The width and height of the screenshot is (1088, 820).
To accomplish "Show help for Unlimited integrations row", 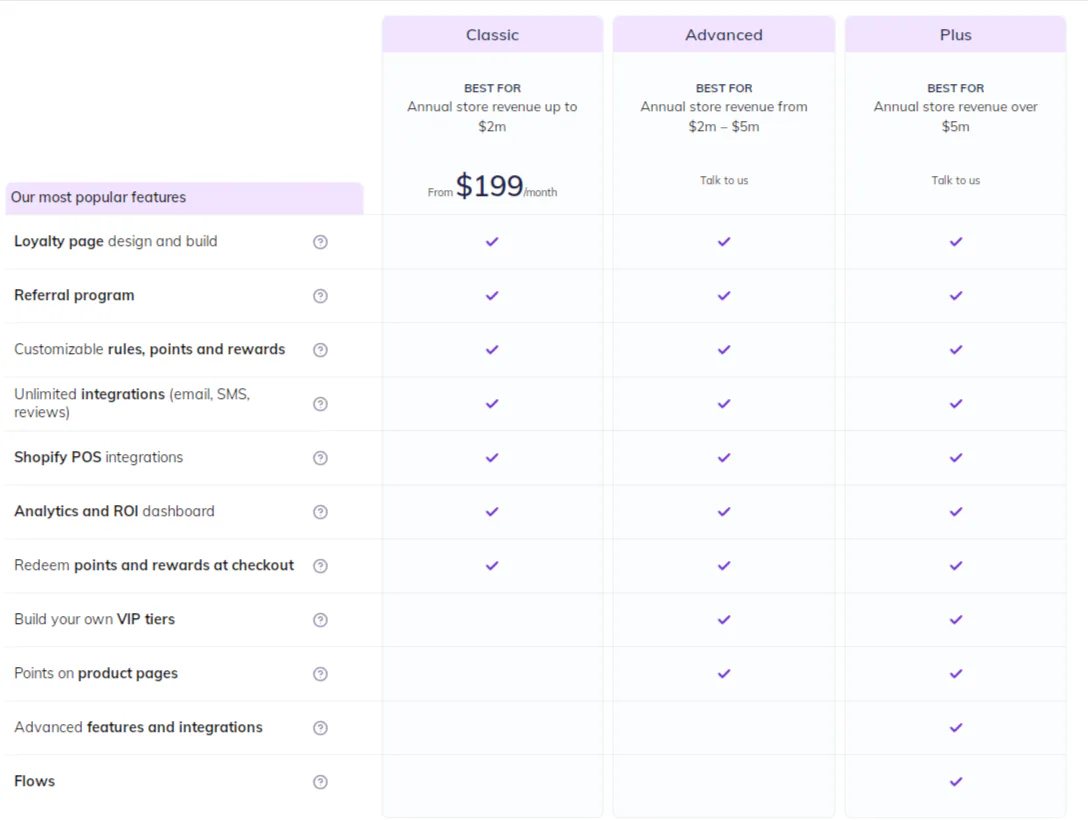I will [x=320, y=404].
